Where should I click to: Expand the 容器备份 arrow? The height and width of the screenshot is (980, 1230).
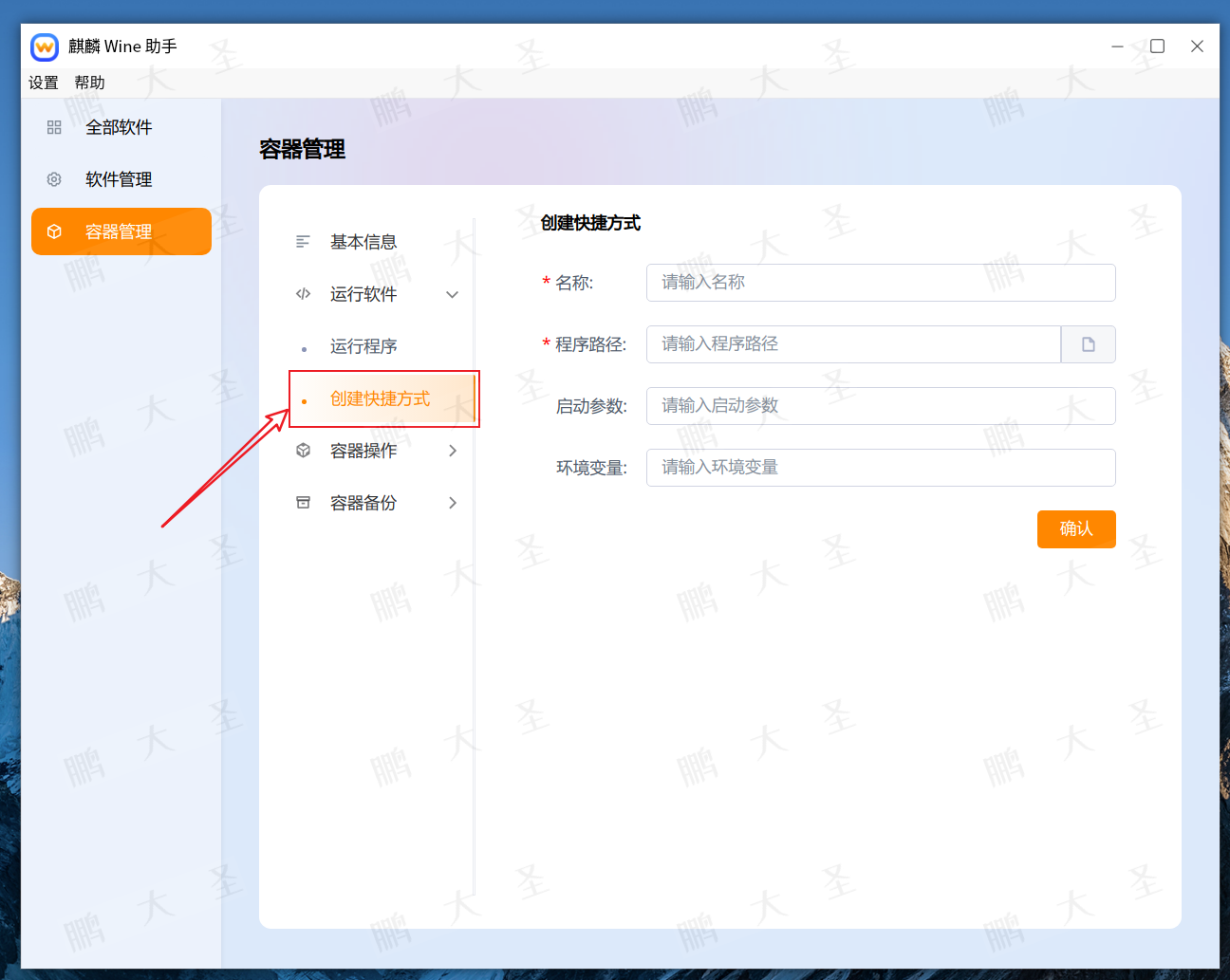coord(453,503)
